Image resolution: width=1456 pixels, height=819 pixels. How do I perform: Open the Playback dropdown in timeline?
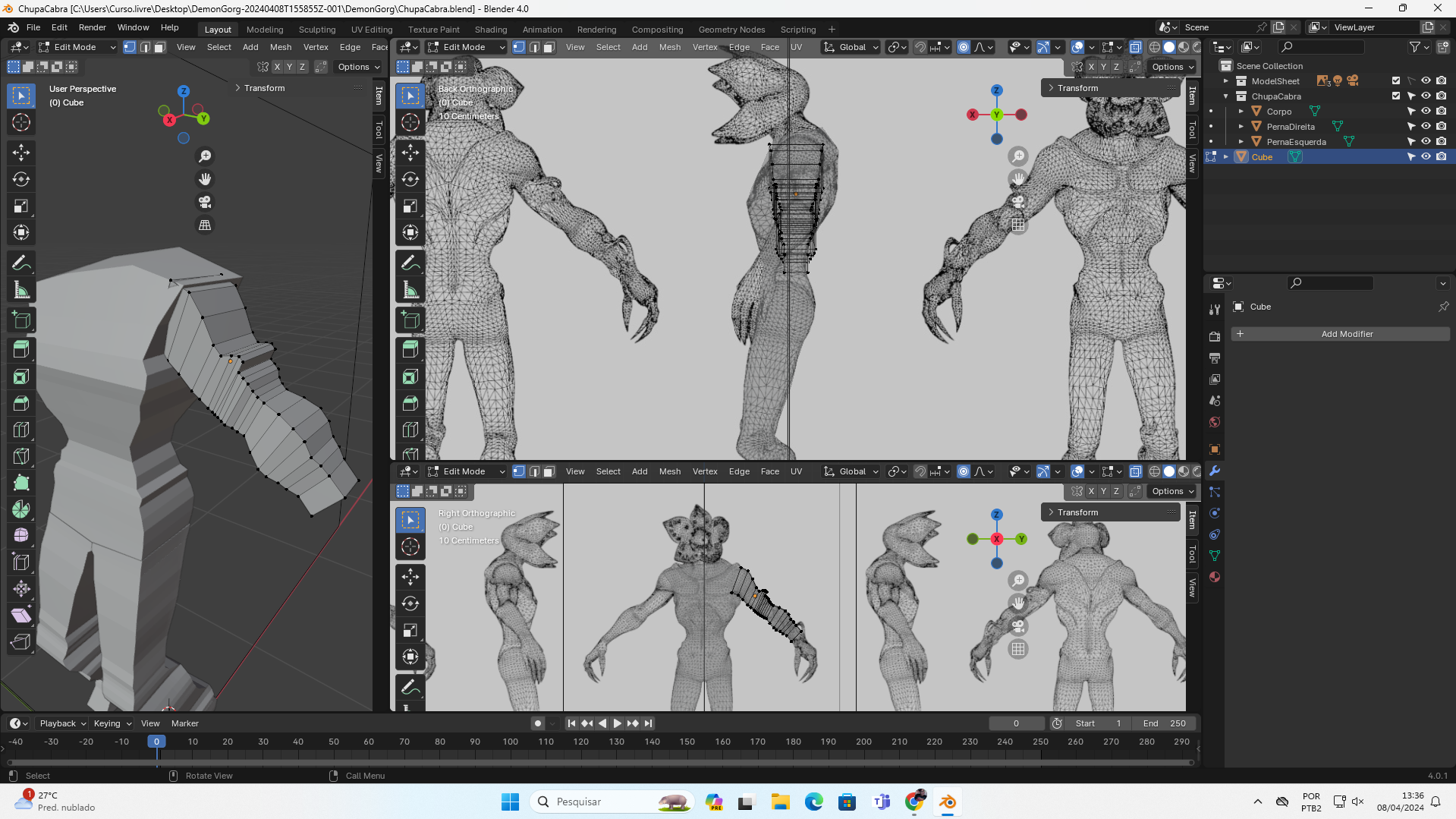pyautogui.click(x=62, y=723)
